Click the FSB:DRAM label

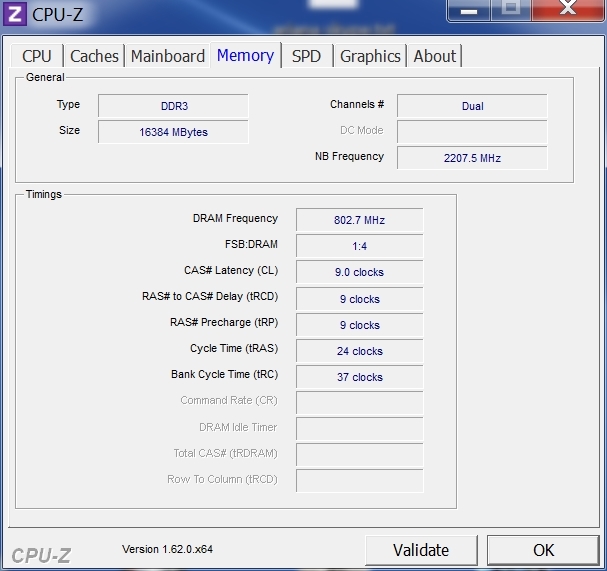click(251, 244)
